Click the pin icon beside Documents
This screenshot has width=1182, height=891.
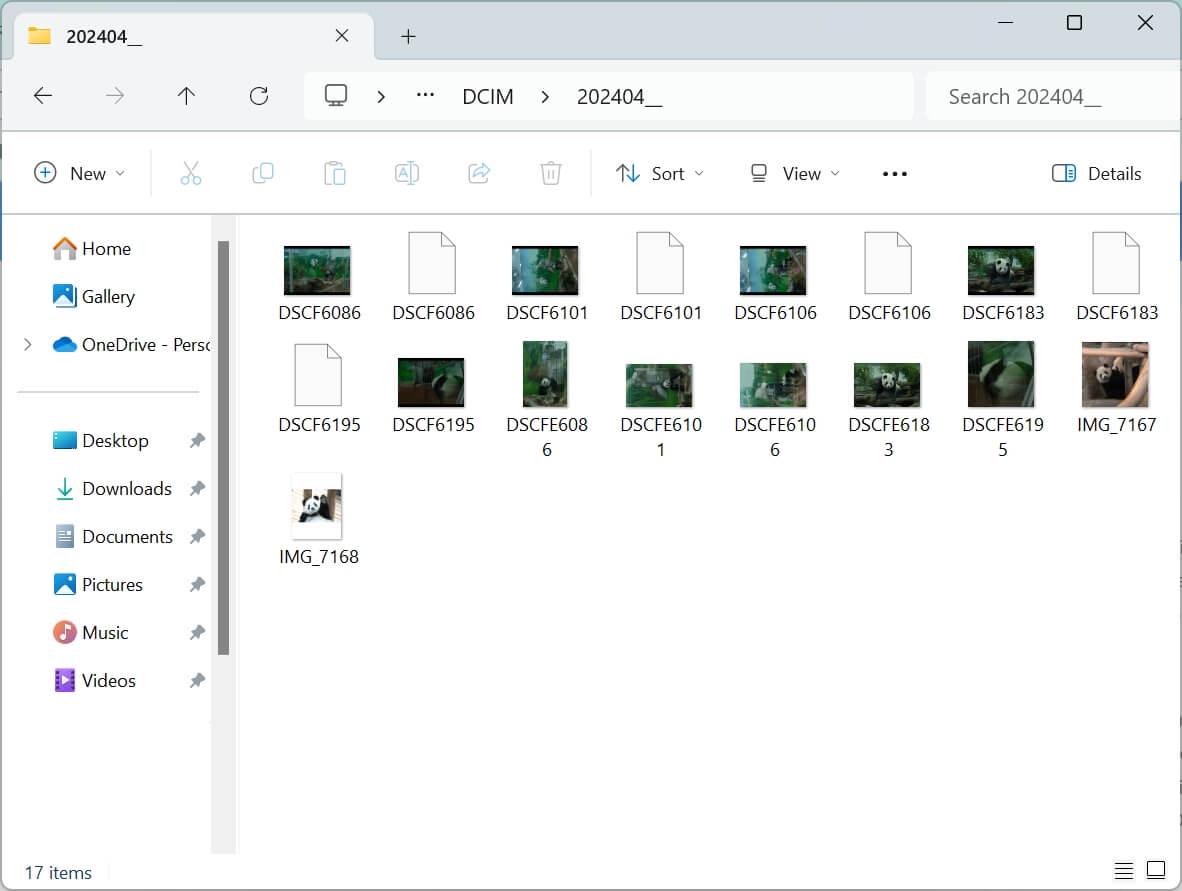pyautogui.click(x=197, y=537)
